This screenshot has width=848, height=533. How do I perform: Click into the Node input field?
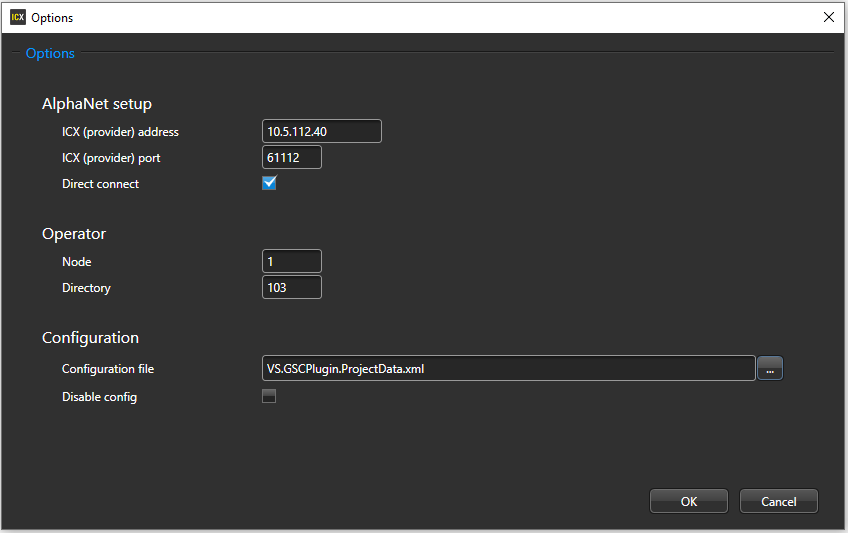pos(292,261)
